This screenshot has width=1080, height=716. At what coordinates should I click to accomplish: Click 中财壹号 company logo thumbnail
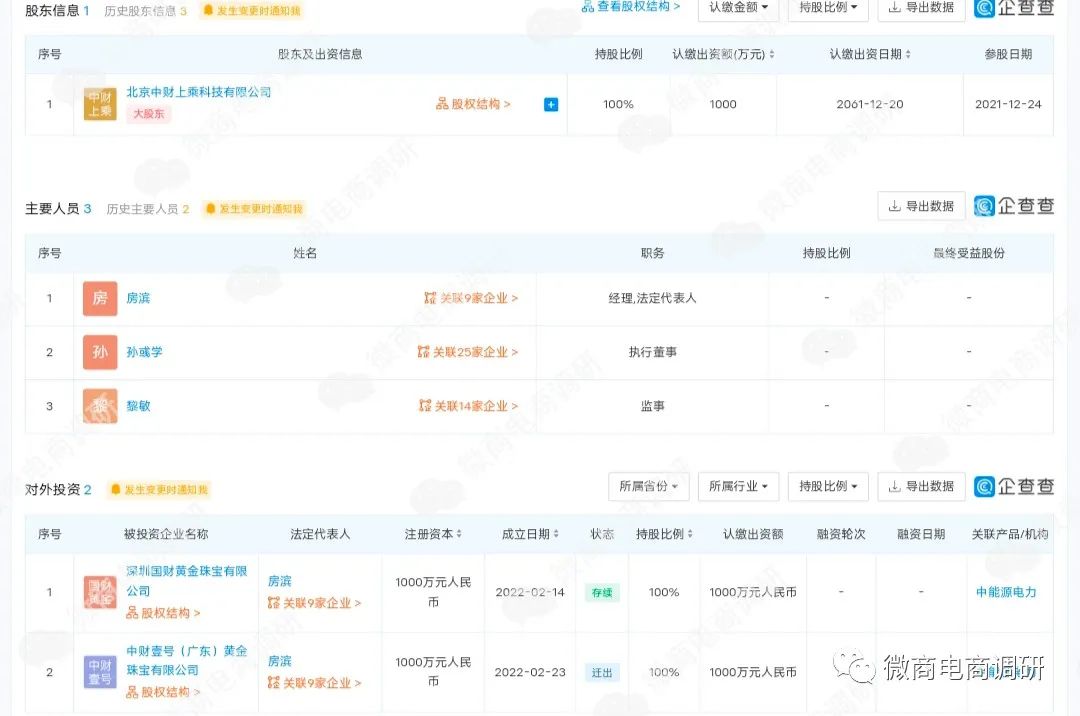[x=100, y=672]
